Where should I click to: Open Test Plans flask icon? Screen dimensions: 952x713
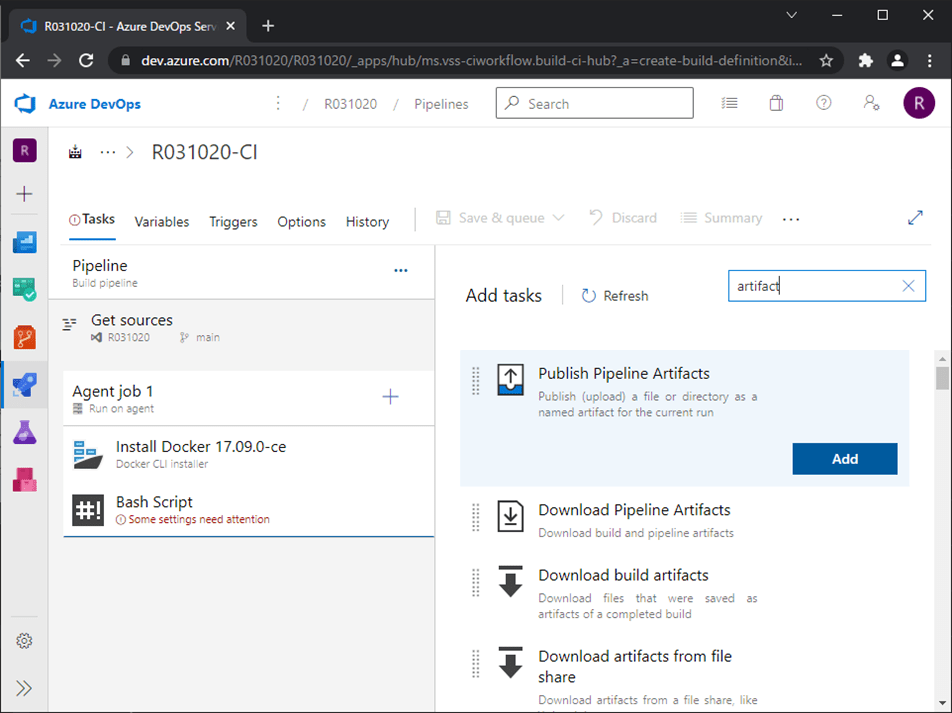click(24, 432)
